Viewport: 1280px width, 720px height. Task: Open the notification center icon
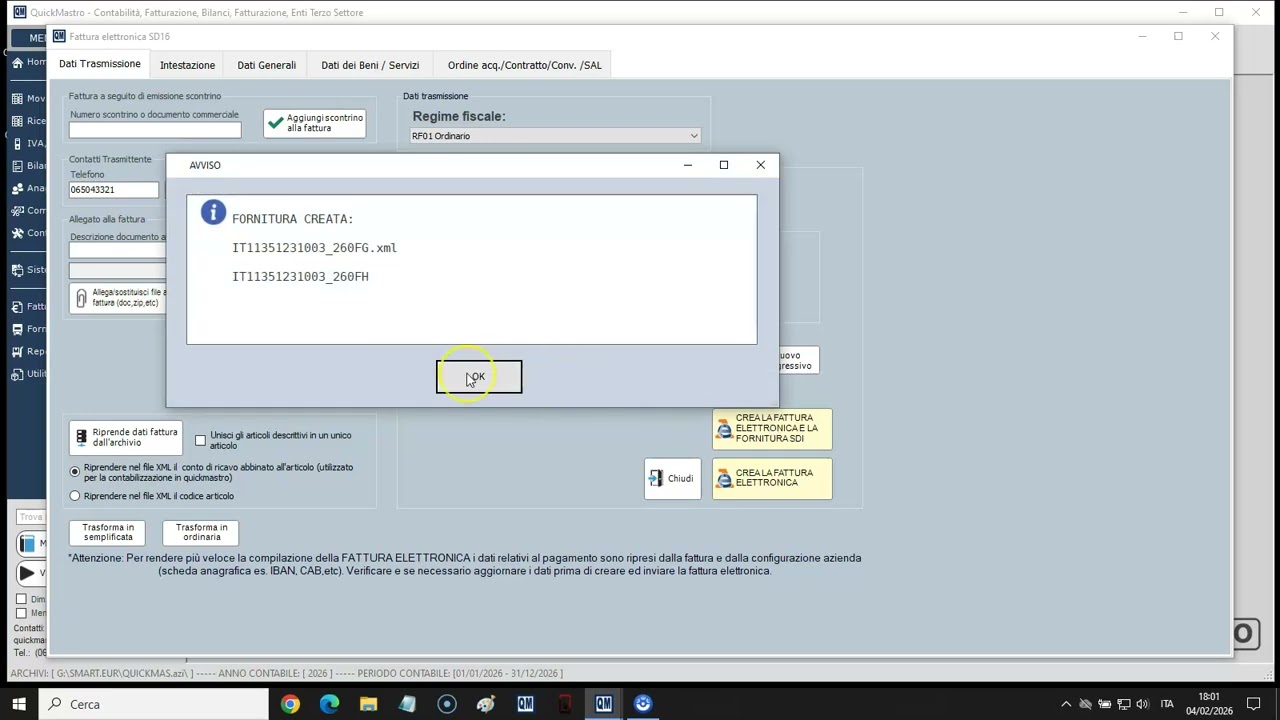pos(1254,704)
